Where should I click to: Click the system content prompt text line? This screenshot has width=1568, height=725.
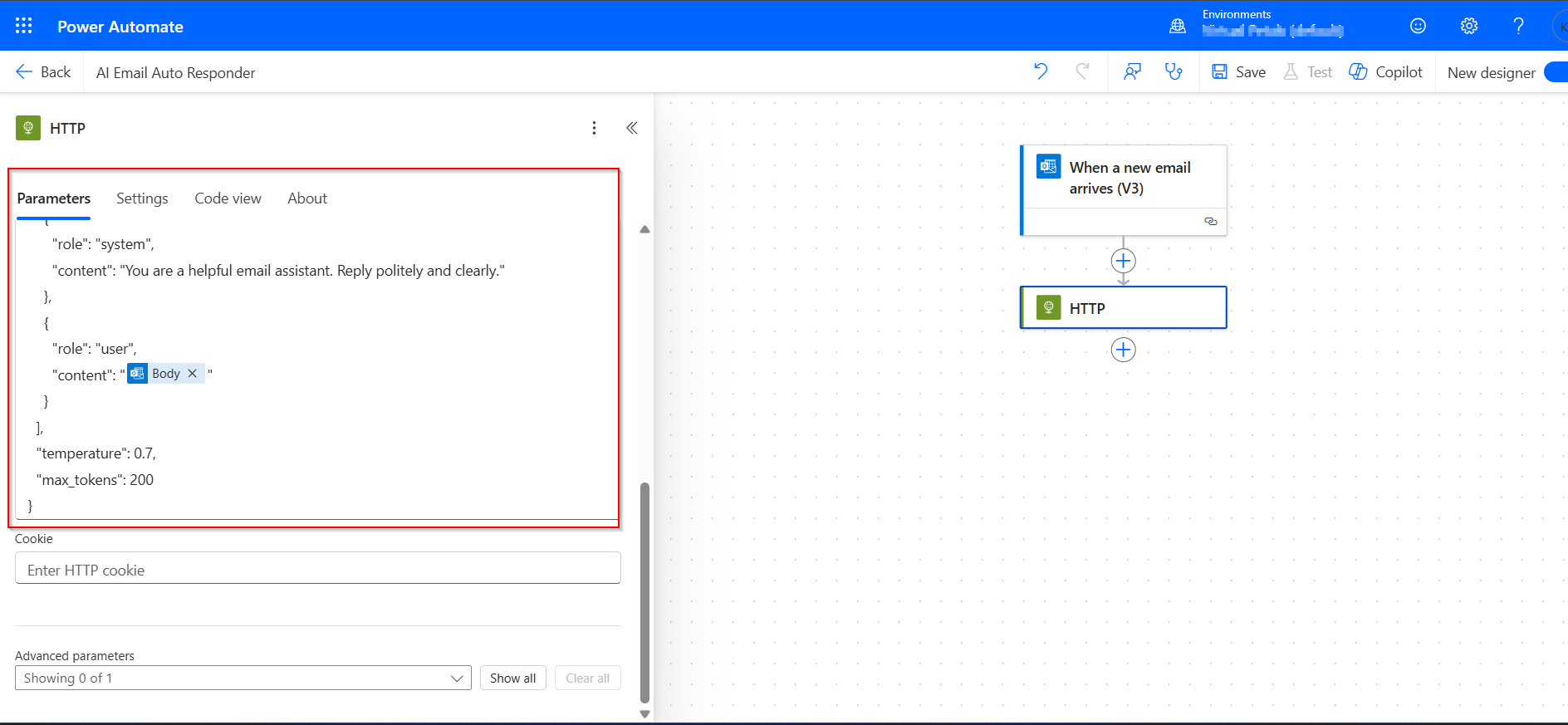[x=278, y=271]
